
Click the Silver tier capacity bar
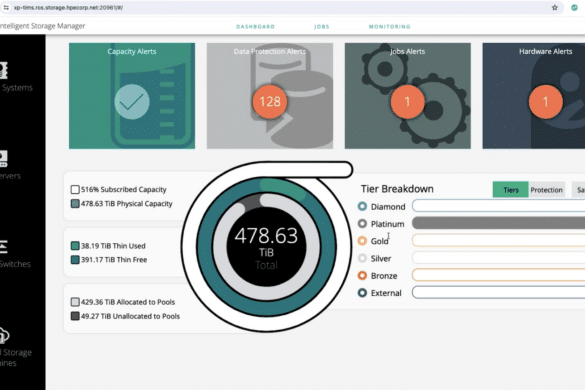[498, 258]
